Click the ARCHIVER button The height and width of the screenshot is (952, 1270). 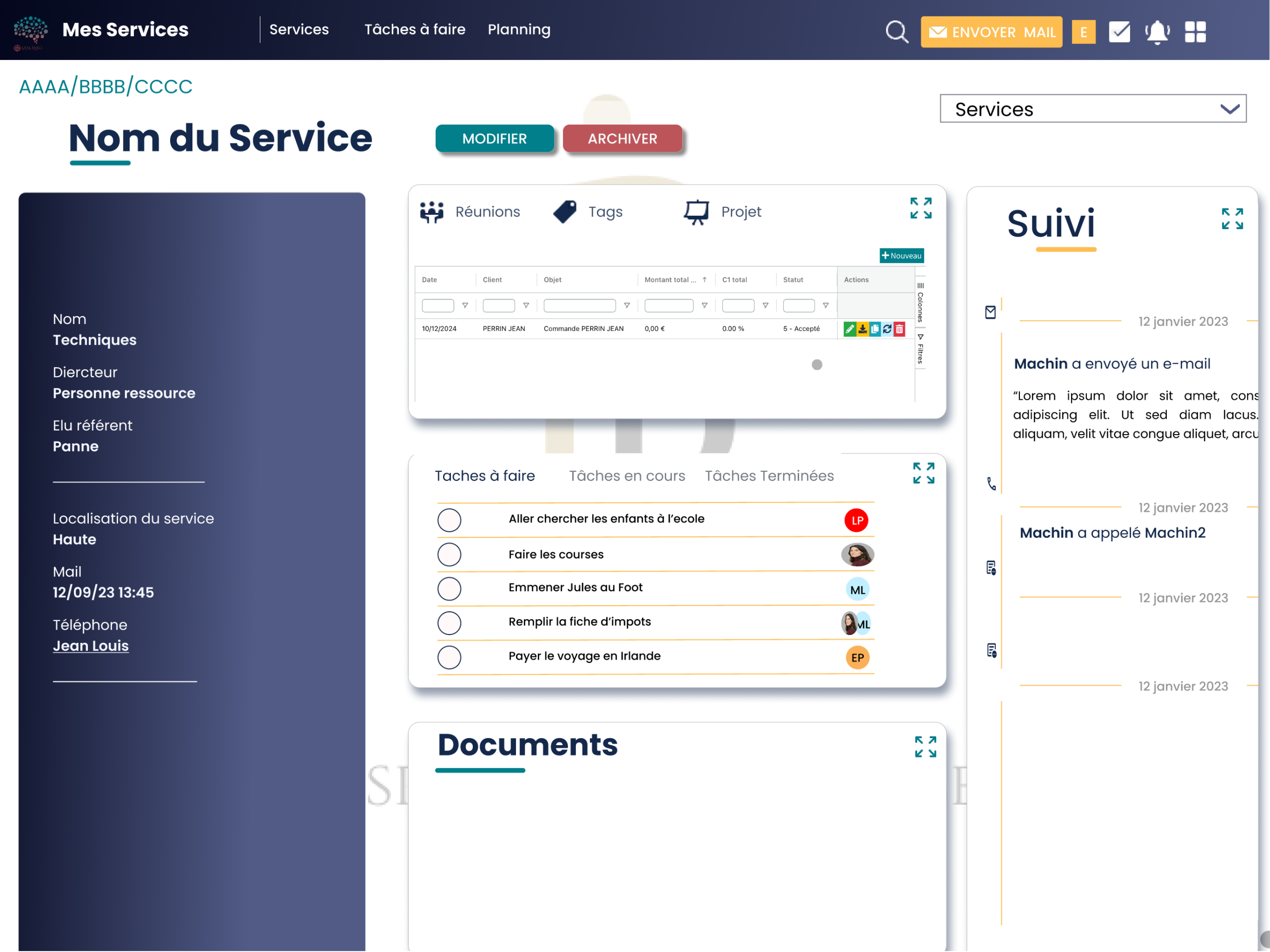tap(623, 138)
